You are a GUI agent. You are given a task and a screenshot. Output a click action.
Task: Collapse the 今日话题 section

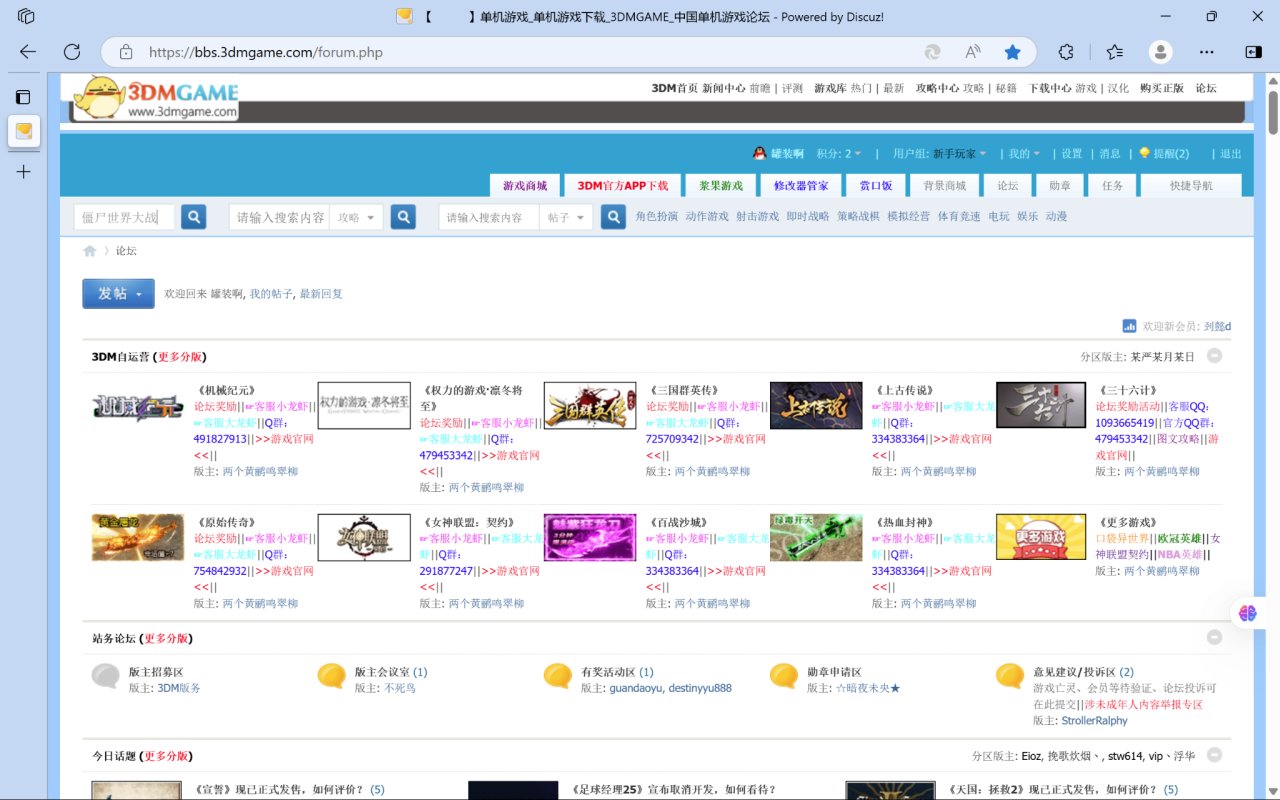coord(1214,755)
